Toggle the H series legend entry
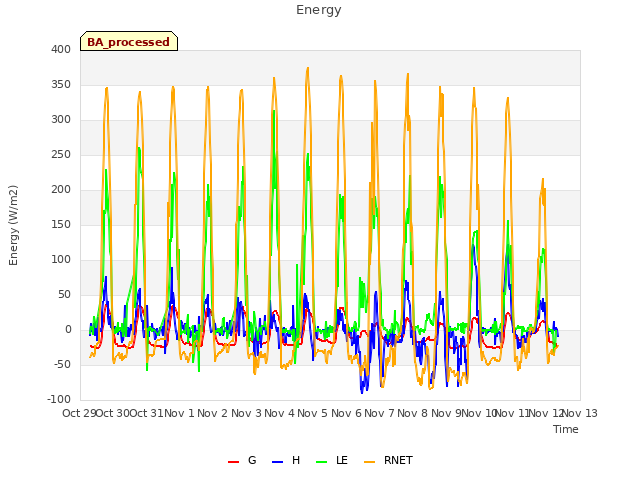Image resolution: width=640 pixels, height=480 pixels. (x=286, y=460)
